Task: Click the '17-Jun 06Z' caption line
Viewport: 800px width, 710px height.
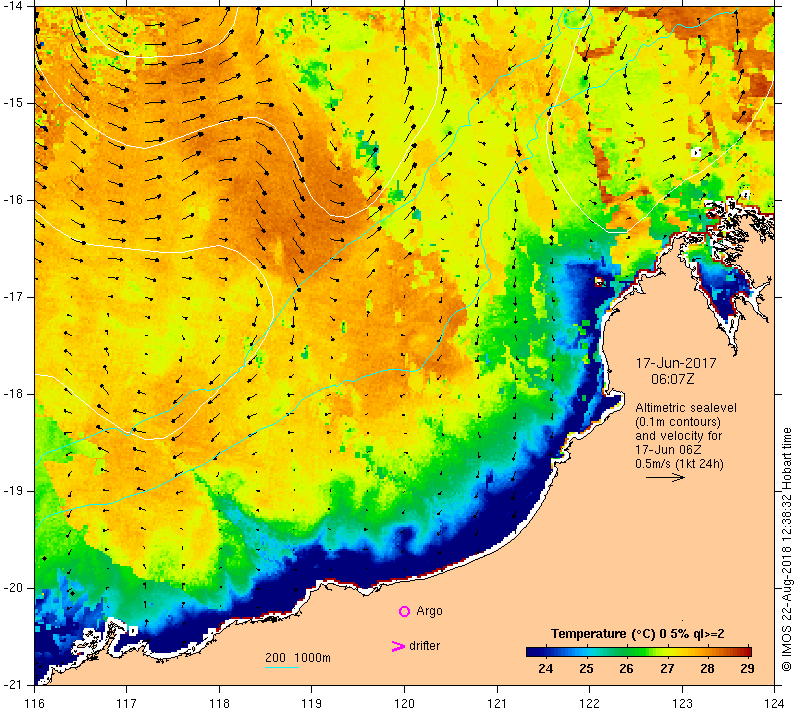Action: [668, 450]
